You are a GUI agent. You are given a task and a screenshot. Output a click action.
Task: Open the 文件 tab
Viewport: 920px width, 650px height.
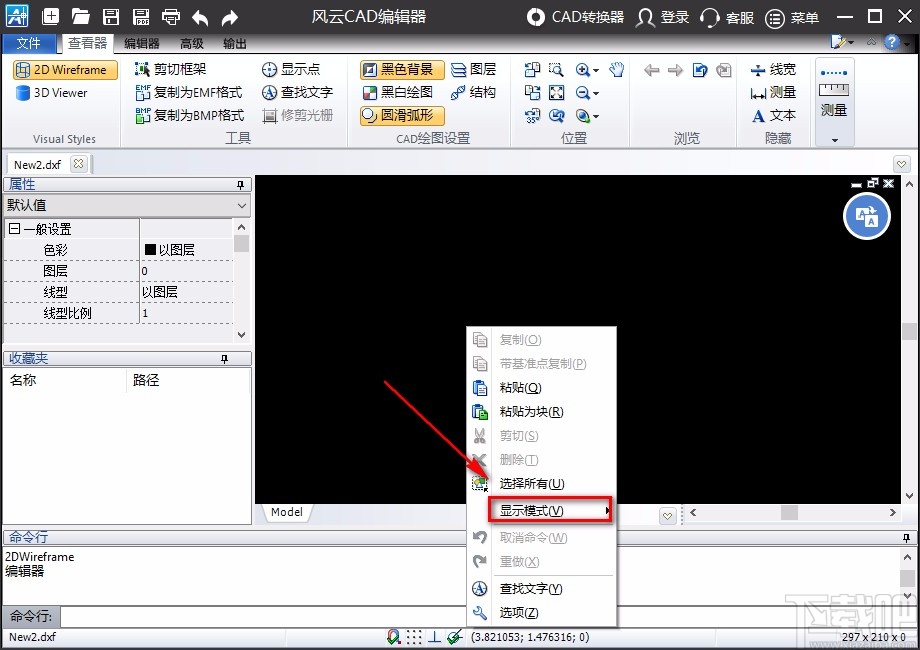point(29,43)
